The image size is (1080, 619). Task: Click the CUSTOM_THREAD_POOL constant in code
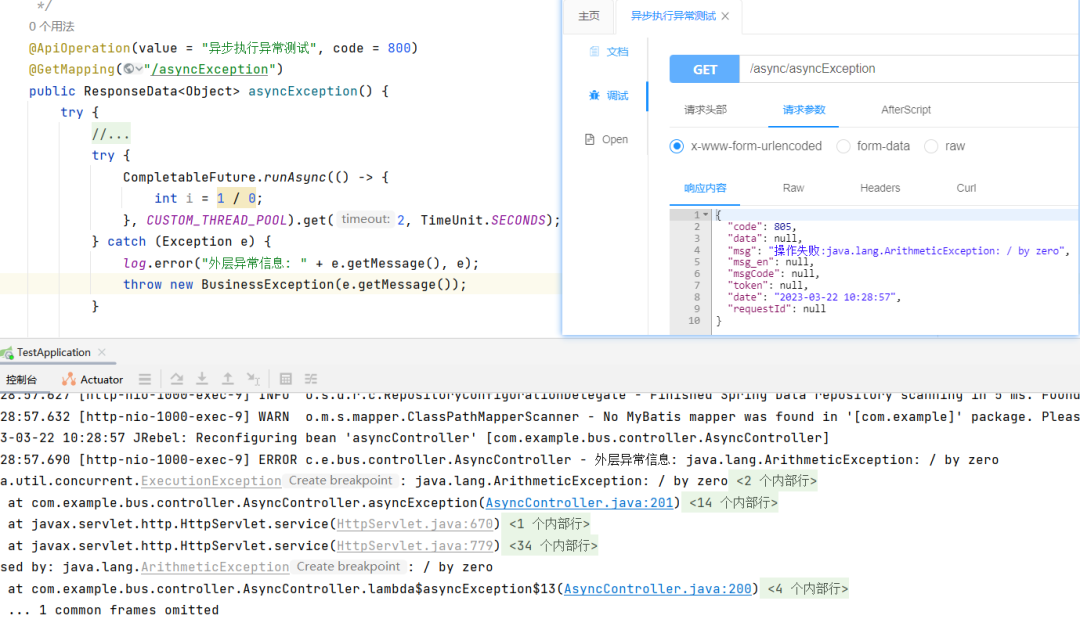(216, 220)
